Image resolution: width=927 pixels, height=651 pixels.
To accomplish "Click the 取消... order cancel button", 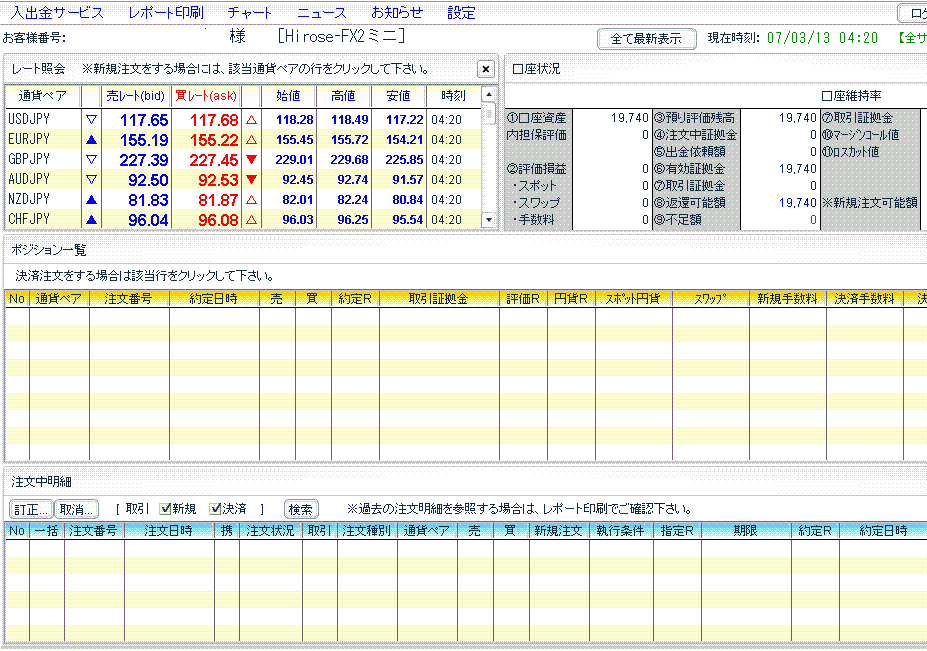I will click(76, 509).
